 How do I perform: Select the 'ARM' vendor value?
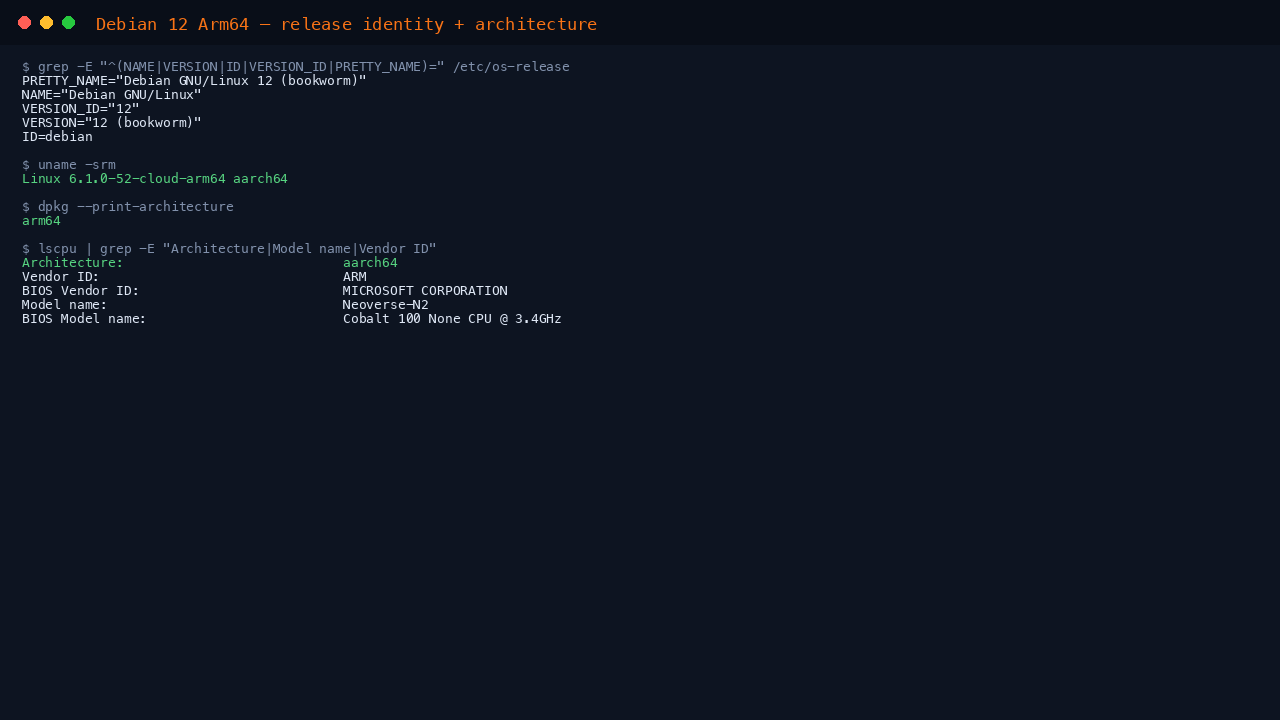tap(355, 277)
